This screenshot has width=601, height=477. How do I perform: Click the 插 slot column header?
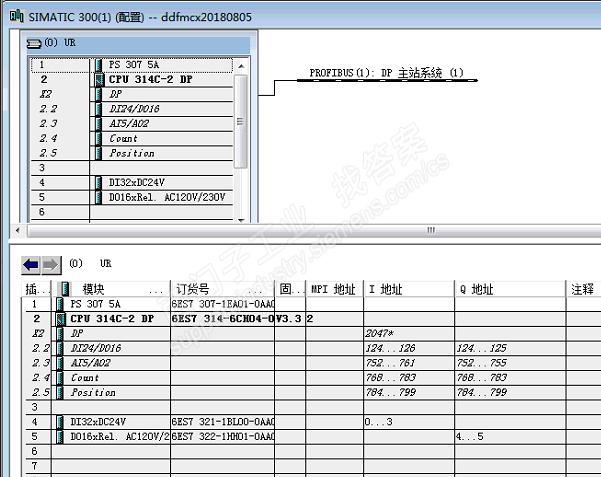point(37,289)
